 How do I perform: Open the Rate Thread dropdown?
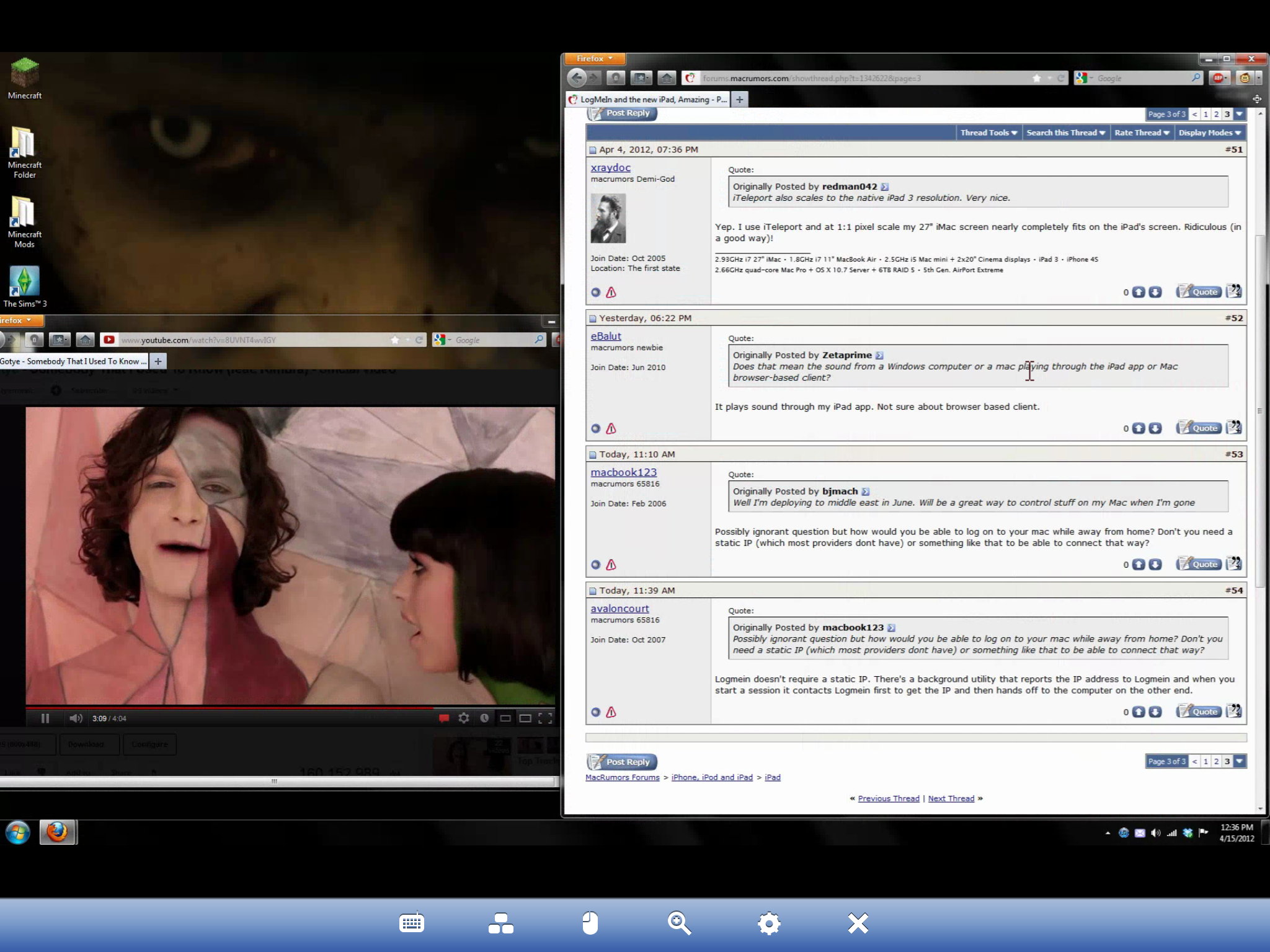[x=1142, y=133]
